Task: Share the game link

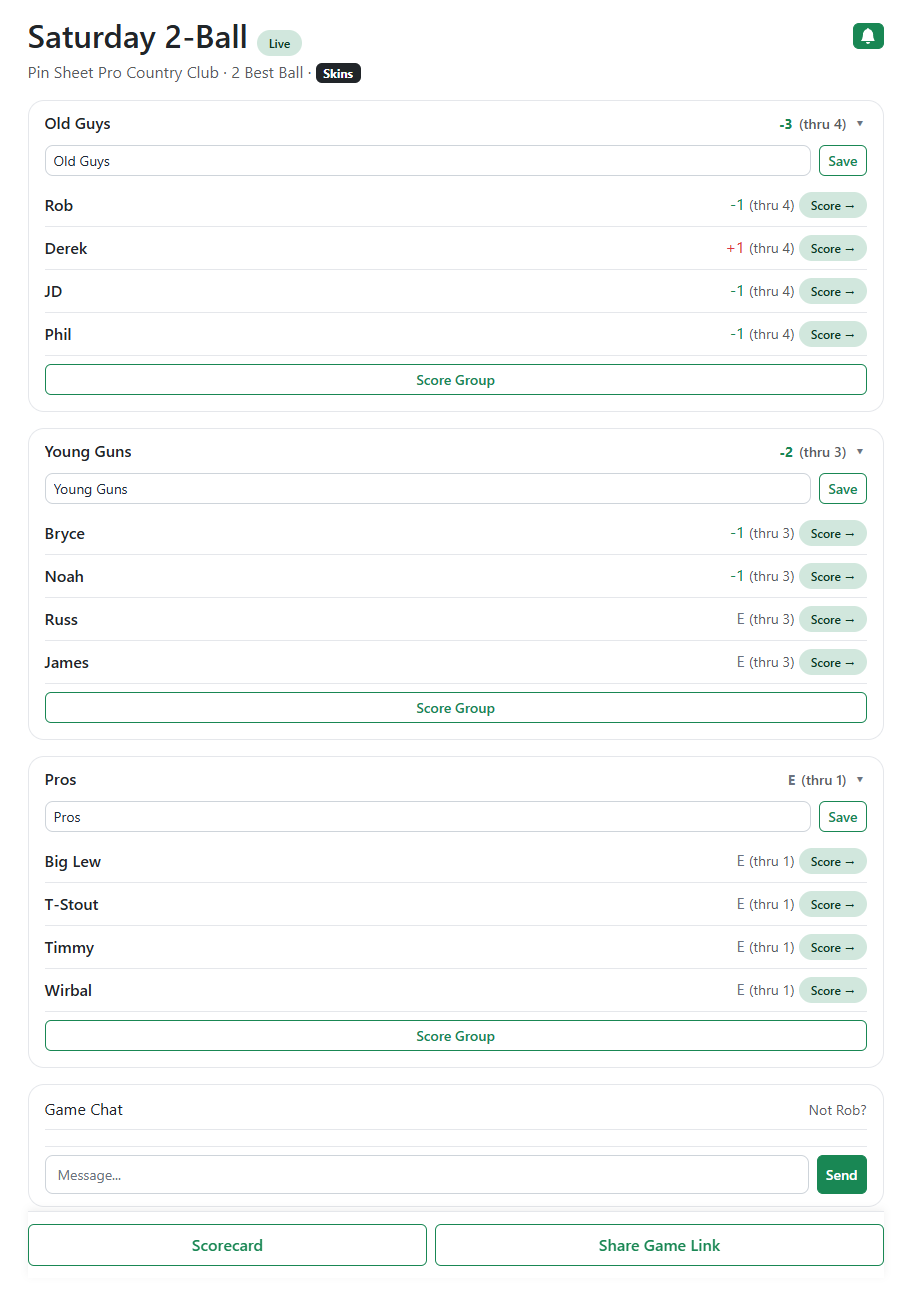Action: [659, 1245]
